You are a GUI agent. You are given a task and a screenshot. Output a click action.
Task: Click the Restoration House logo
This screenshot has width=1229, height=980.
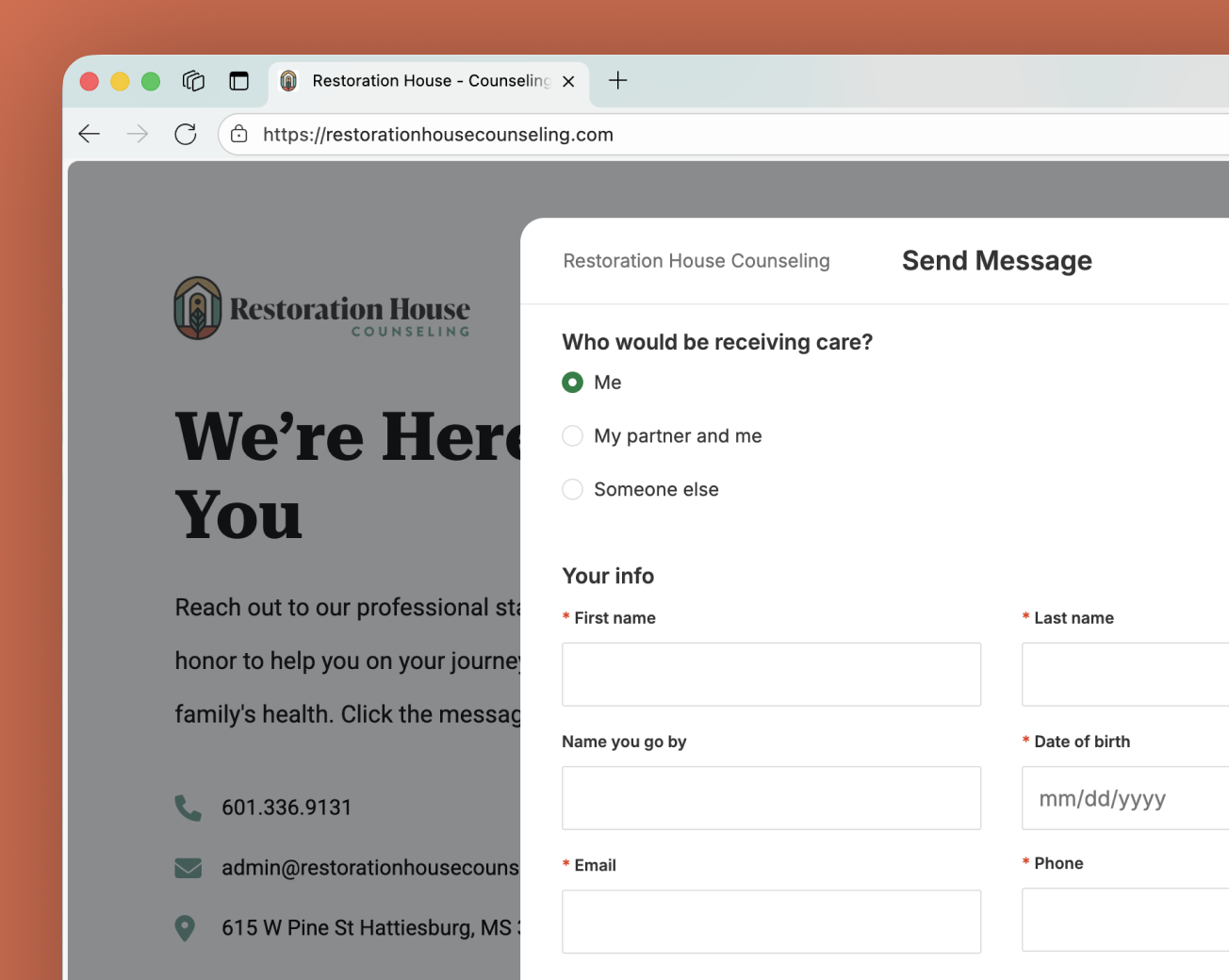(x=322, y=308)
